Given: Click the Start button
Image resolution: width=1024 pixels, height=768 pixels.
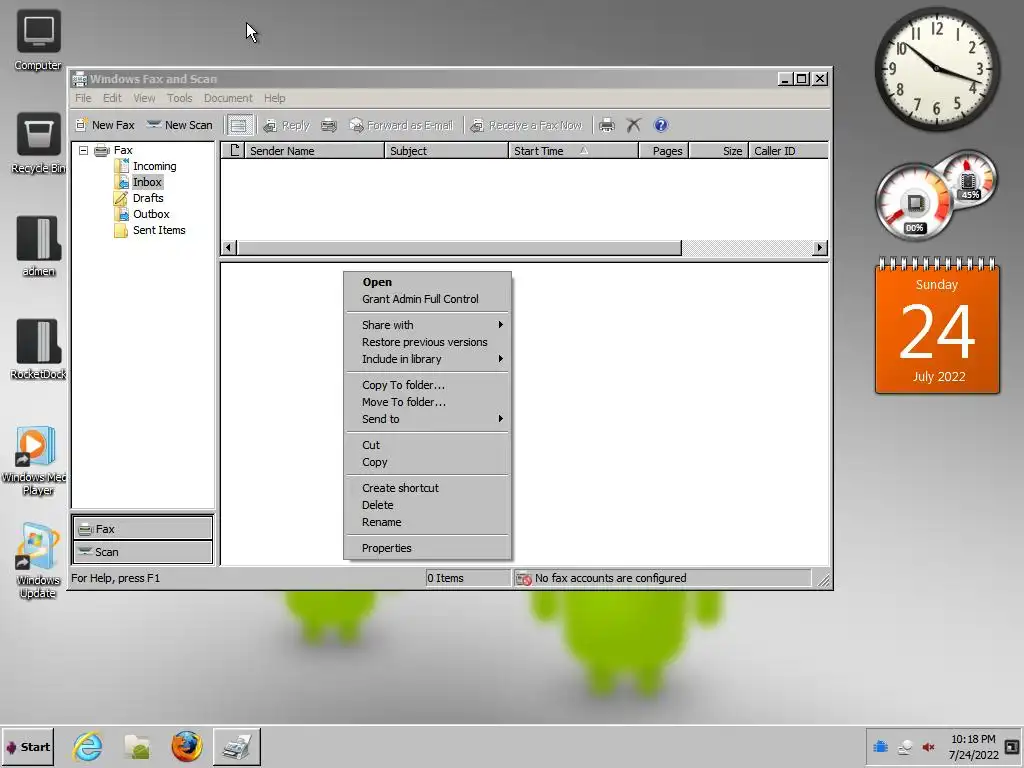Looking at the screenshot, I should click(x=28, y=747).
